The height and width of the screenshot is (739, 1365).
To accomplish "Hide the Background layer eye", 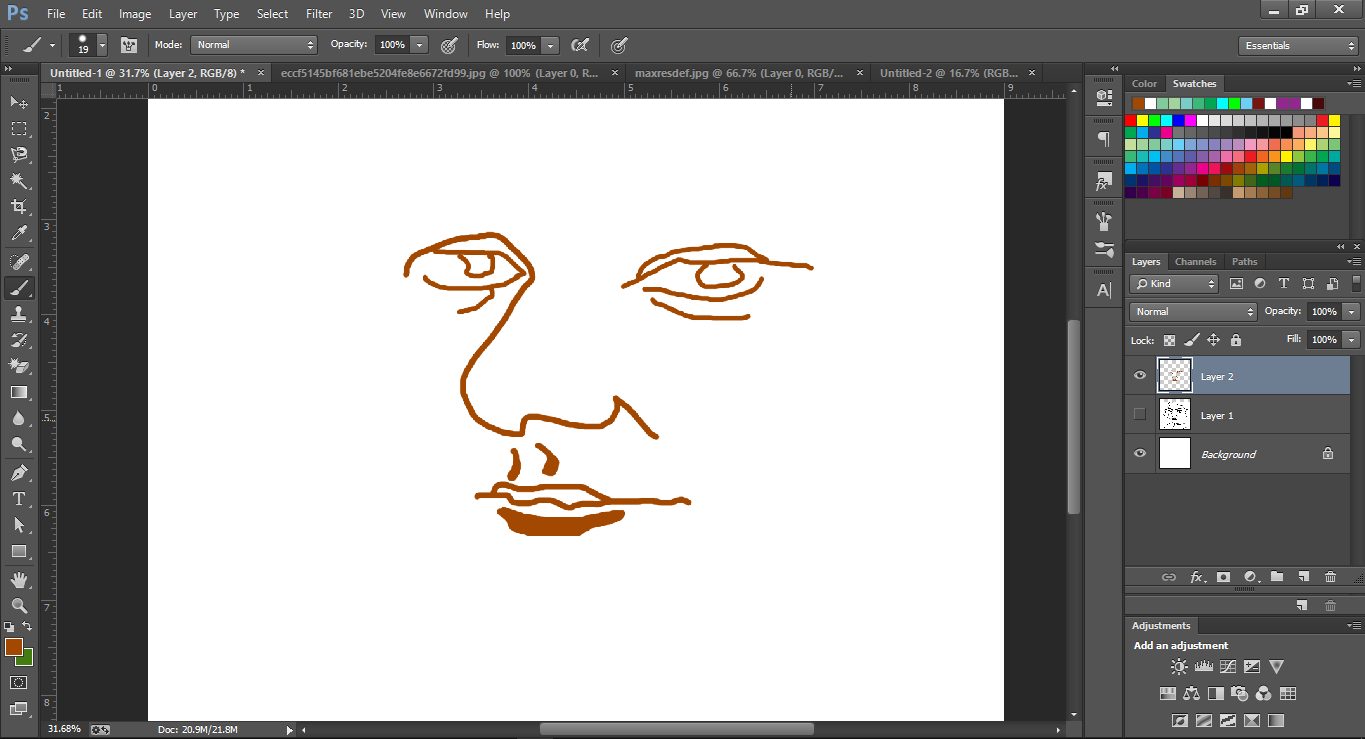I will coord(1140,454).
